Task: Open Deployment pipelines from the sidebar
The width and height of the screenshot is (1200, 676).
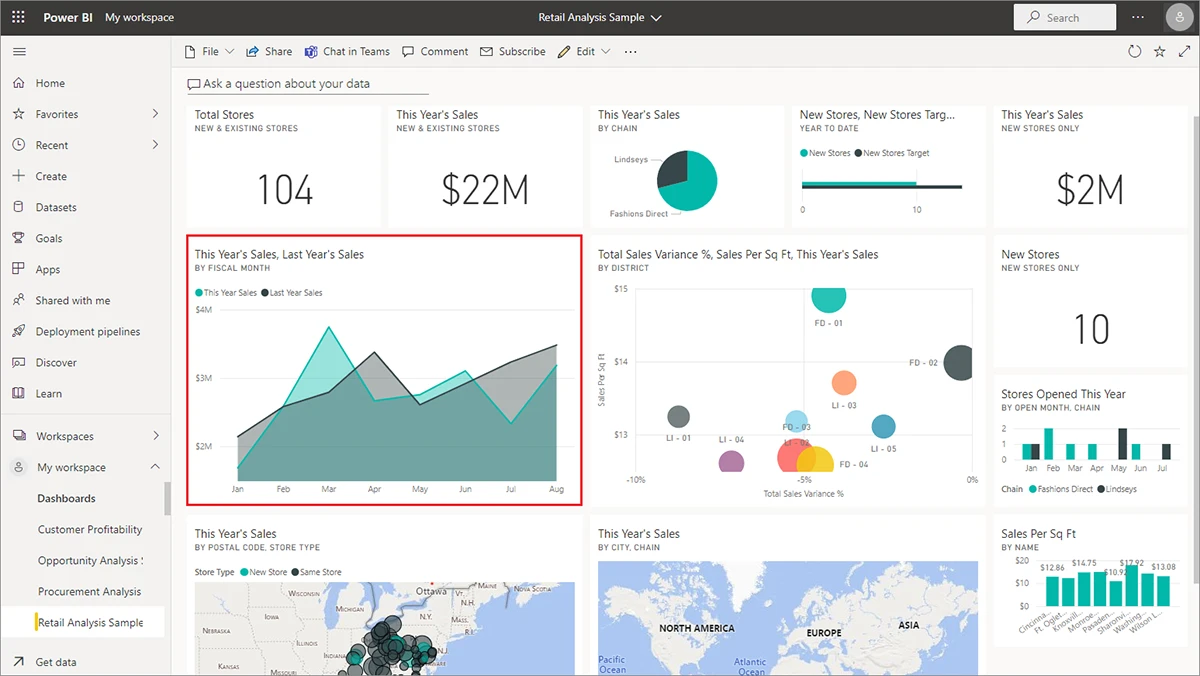Action: click(x=17, y=330)
